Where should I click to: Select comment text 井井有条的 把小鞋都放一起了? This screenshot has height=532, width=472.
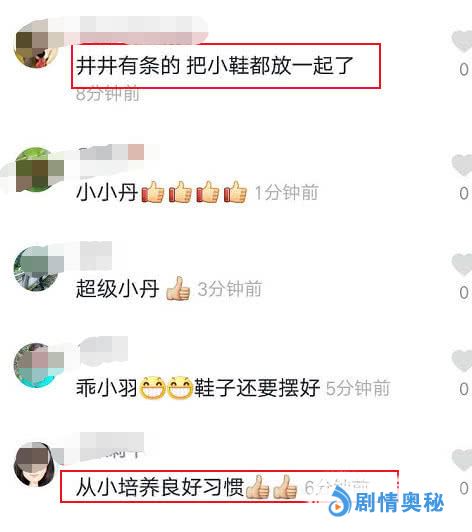point(215,65)
